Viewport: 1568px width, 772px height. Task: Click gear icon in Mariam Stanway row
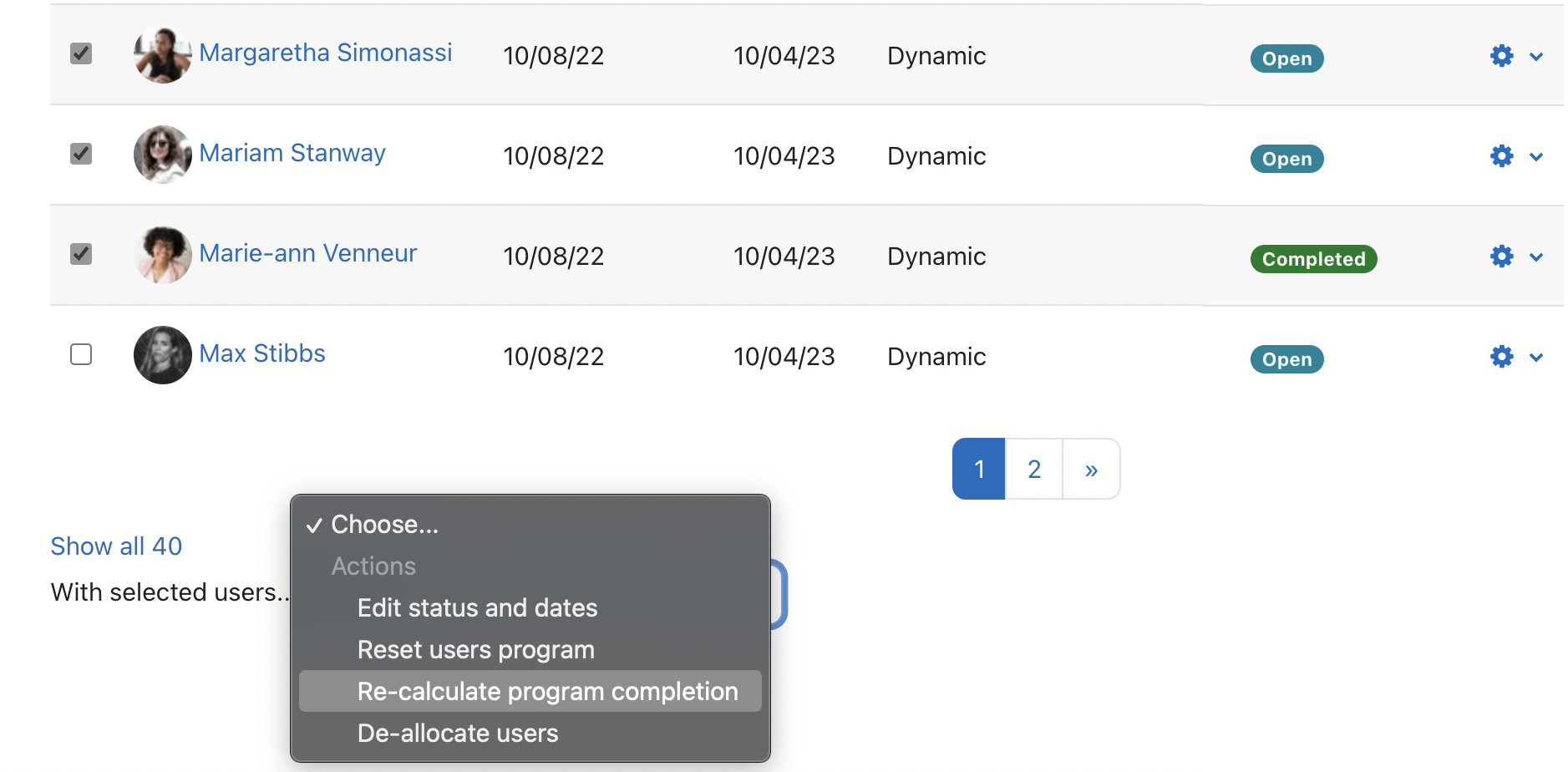[x=1501, y=156]
